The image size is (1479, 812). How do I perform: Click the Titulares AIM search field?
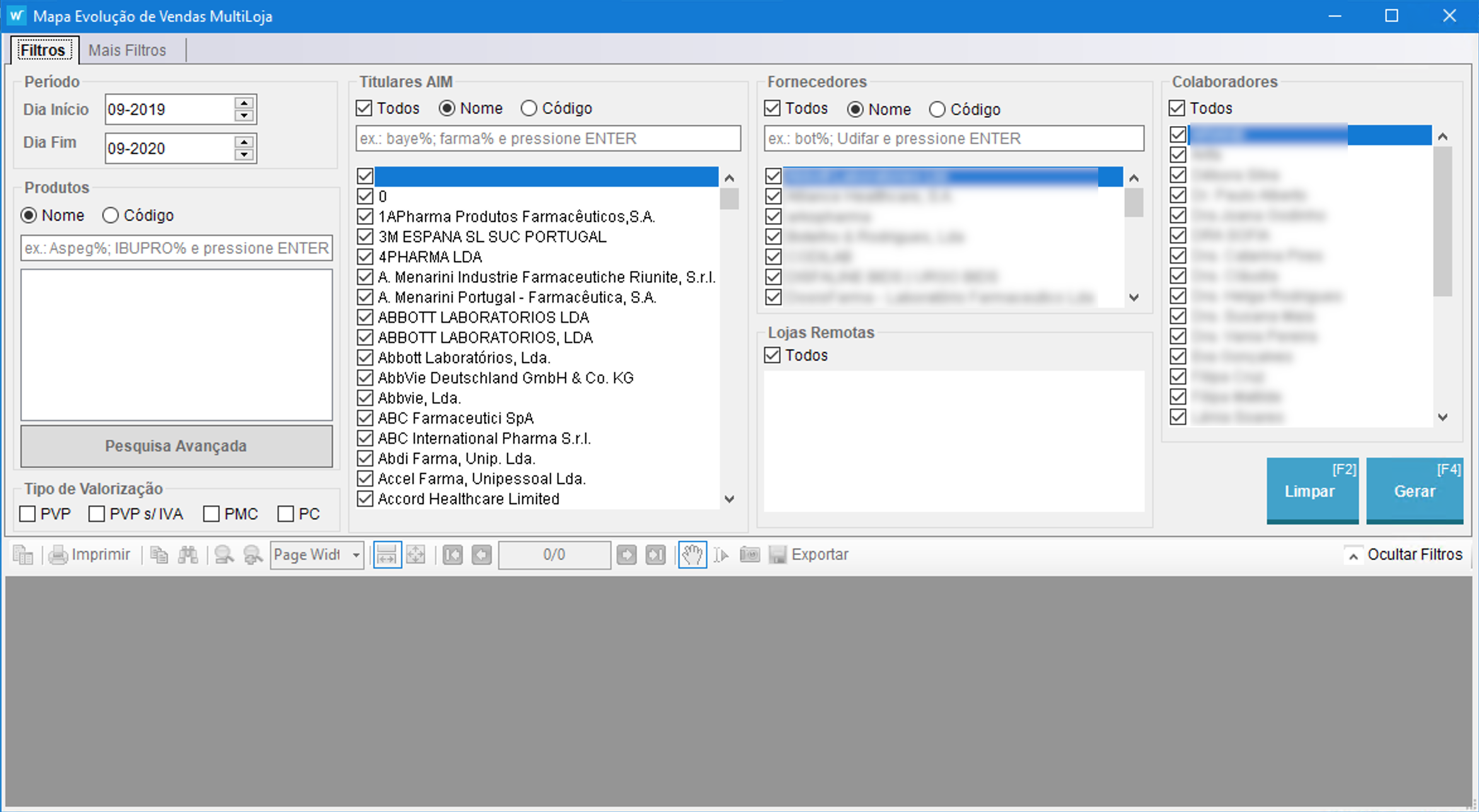(x=547, y=138)
